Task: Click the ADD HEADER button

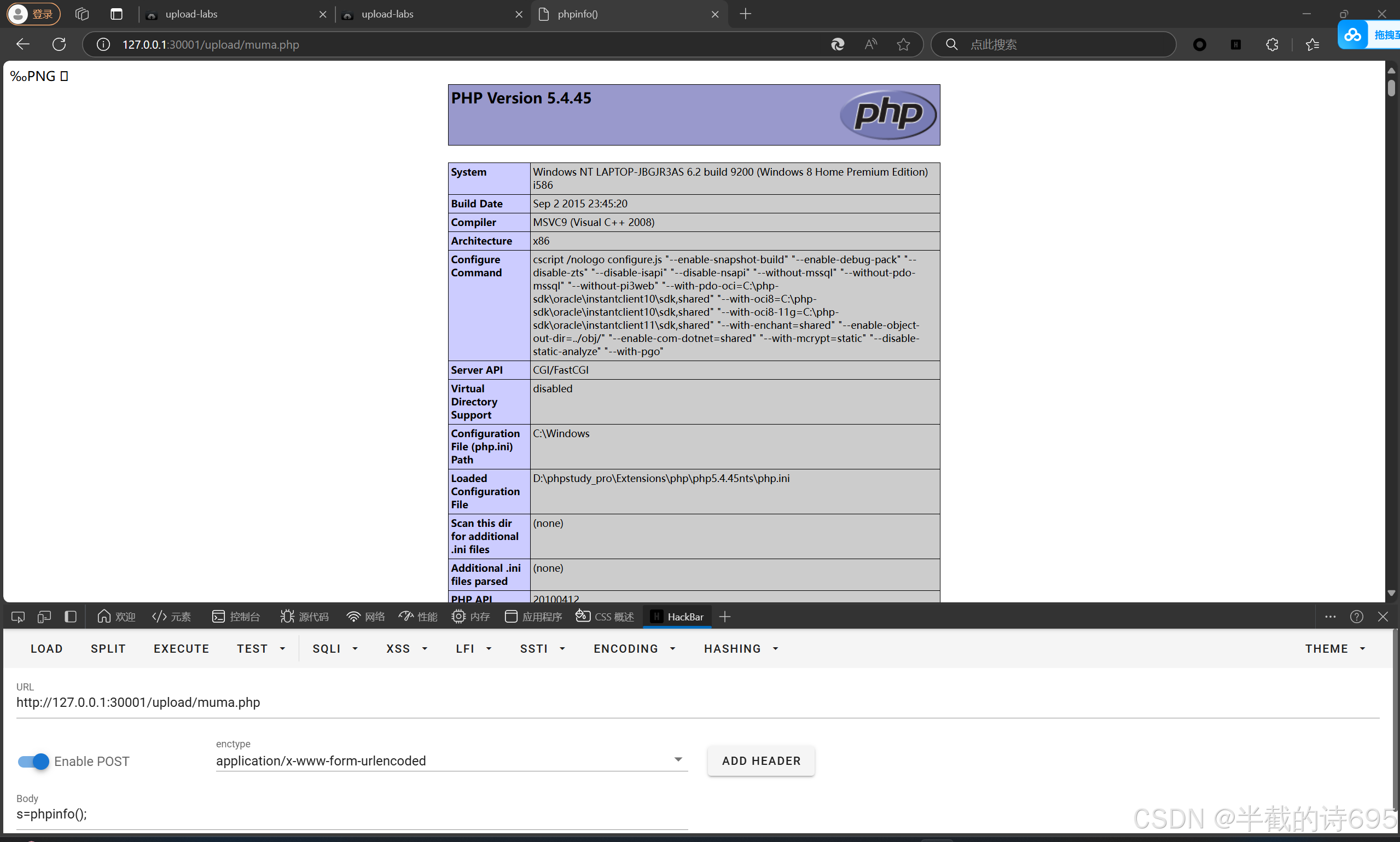Action: tap(760, 761)
